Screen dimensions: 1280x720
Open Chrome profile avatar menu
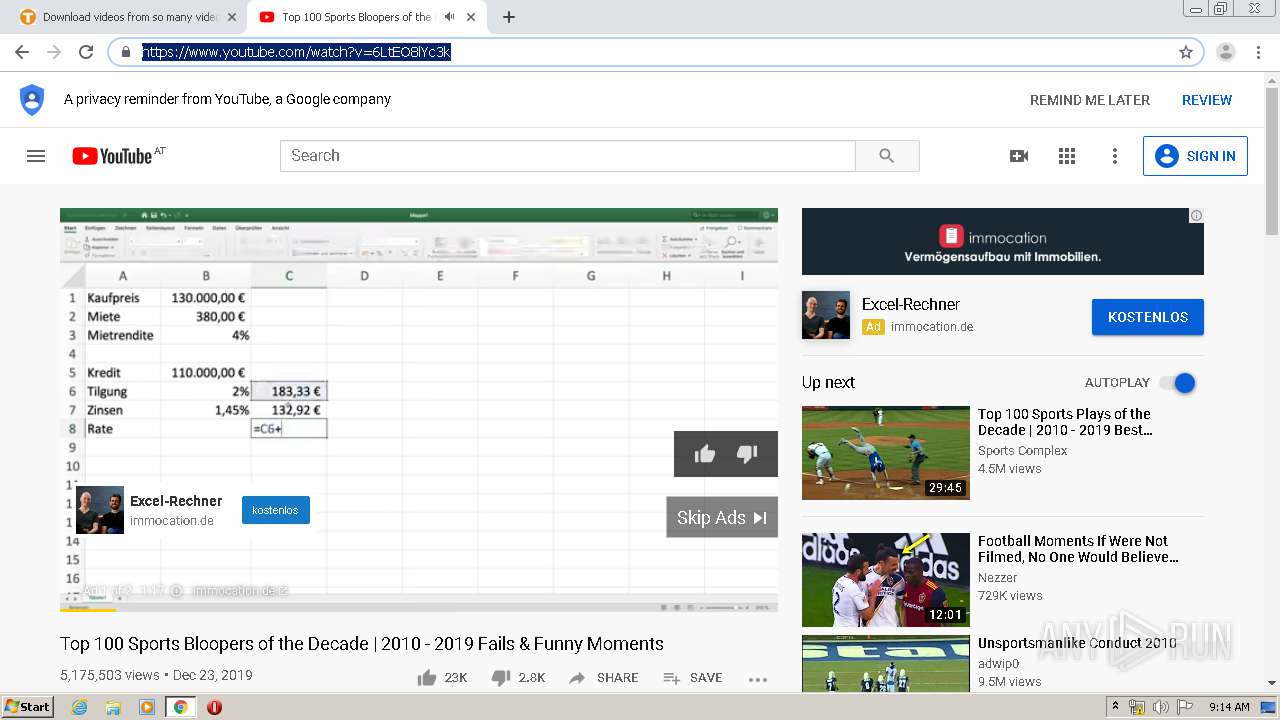(1226, 52)
